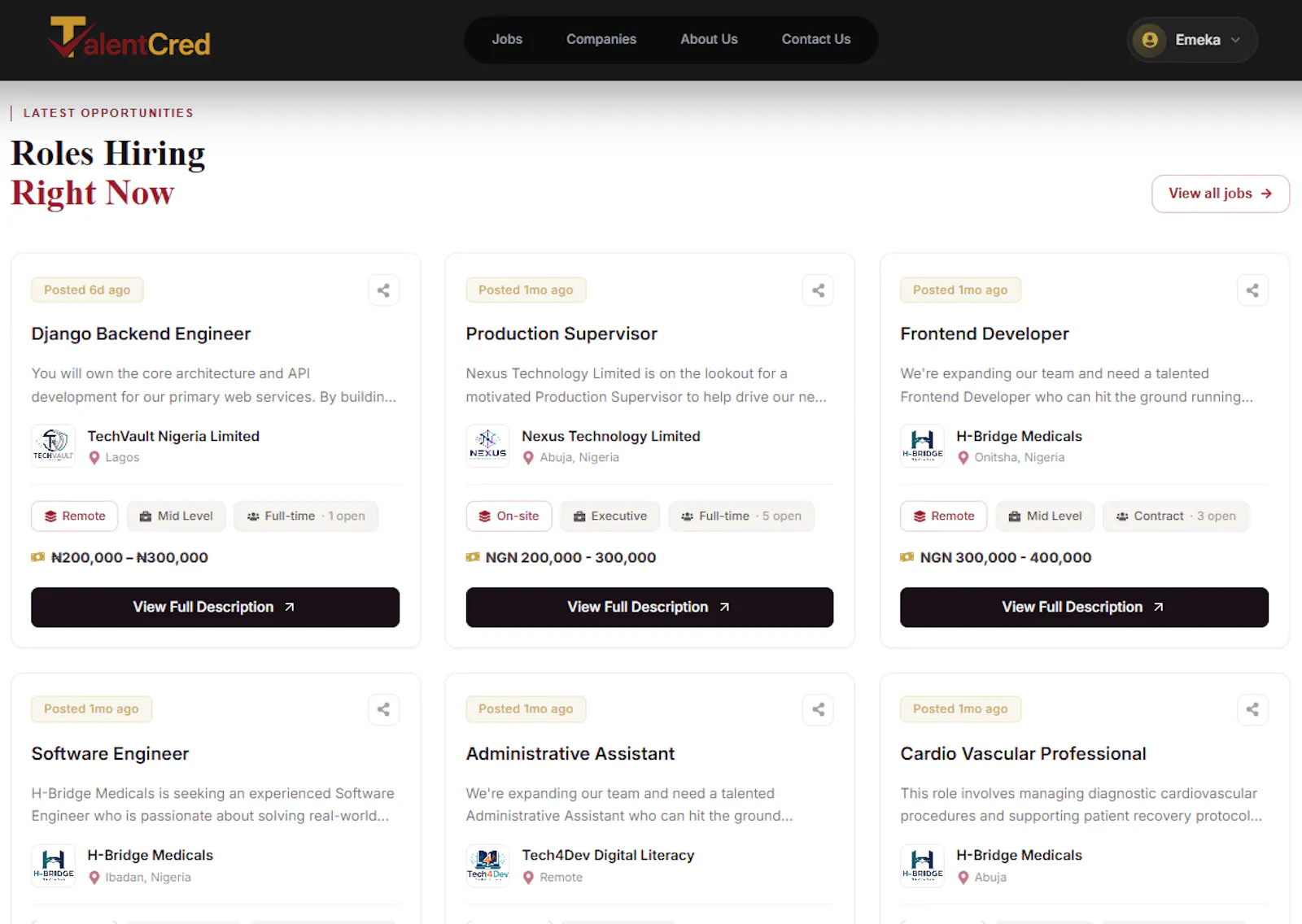Click the money icon beside ₦200,000–₦300,000
This screenshot has width=1302, height=924.
pos(37,557)
